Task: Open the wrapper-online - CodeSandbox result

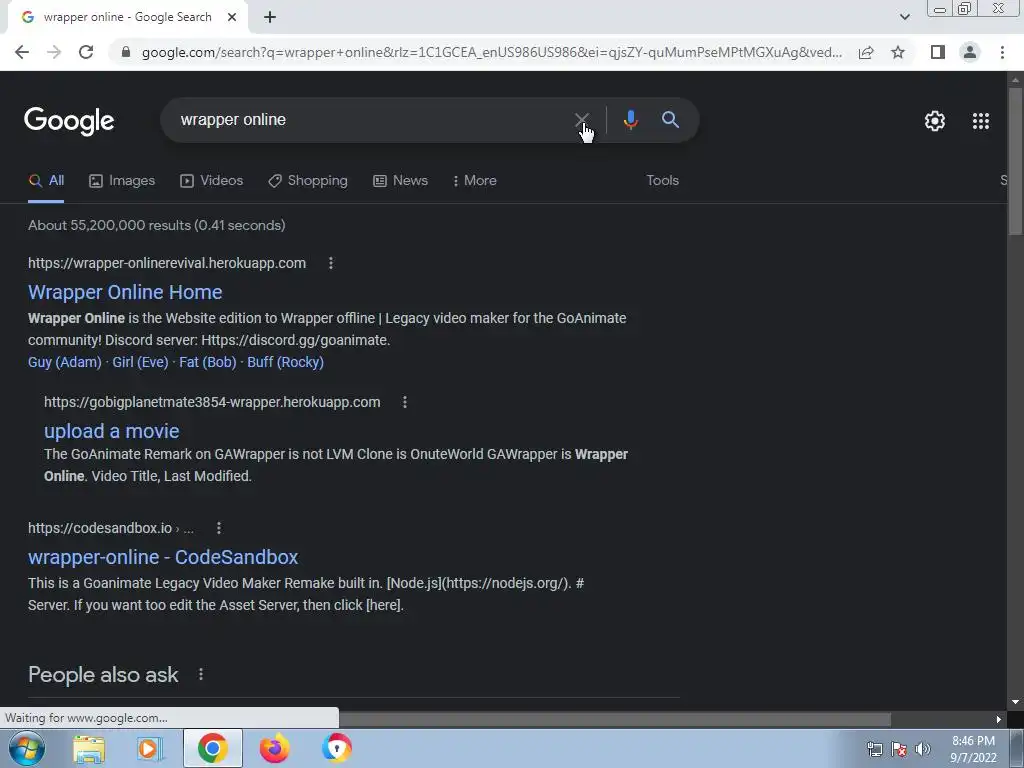Action: [x=163, y=557]
